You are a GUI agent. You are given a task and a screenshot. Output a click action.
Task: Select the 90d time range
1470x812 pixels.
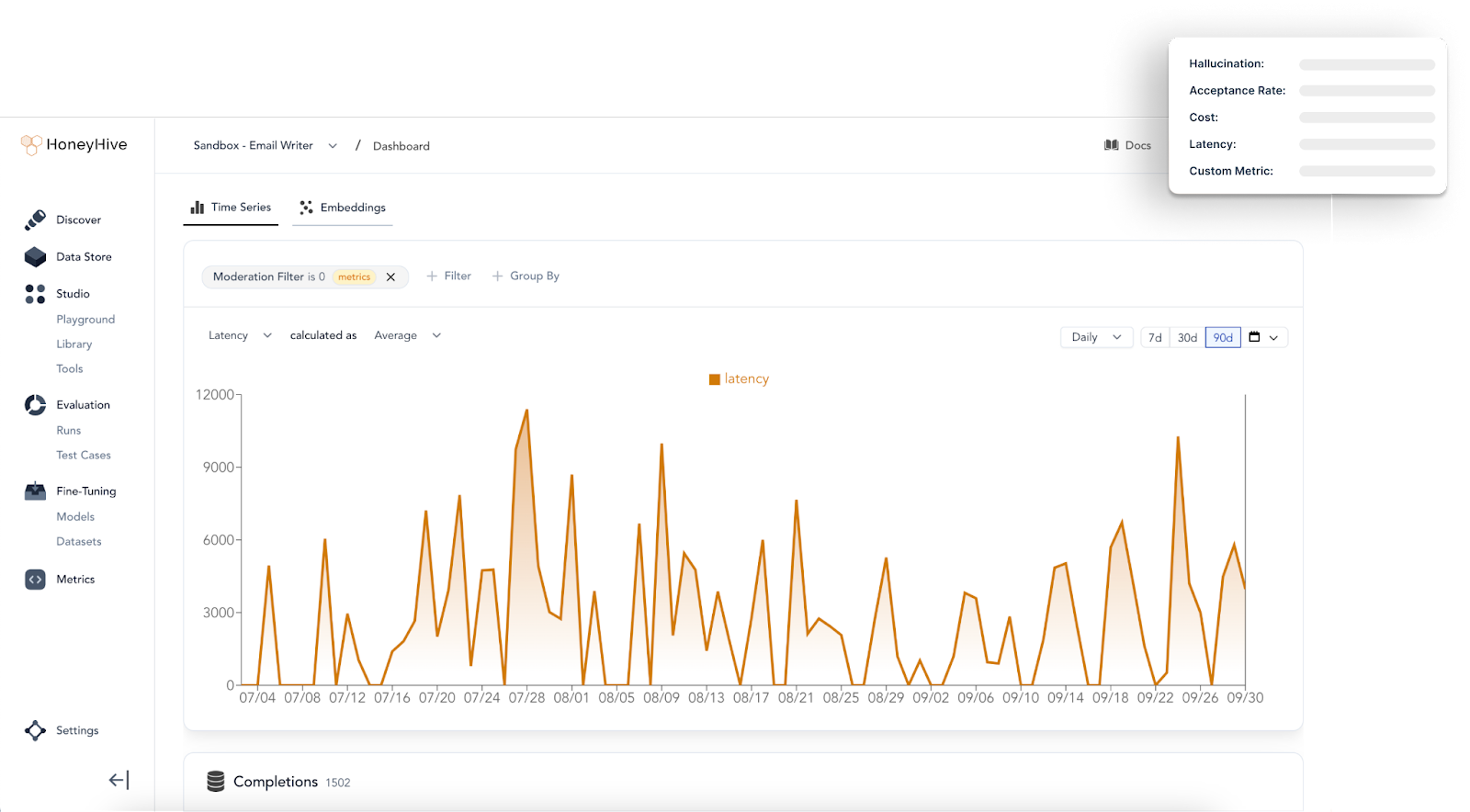pyautogui.click(x=1223, y=337)
